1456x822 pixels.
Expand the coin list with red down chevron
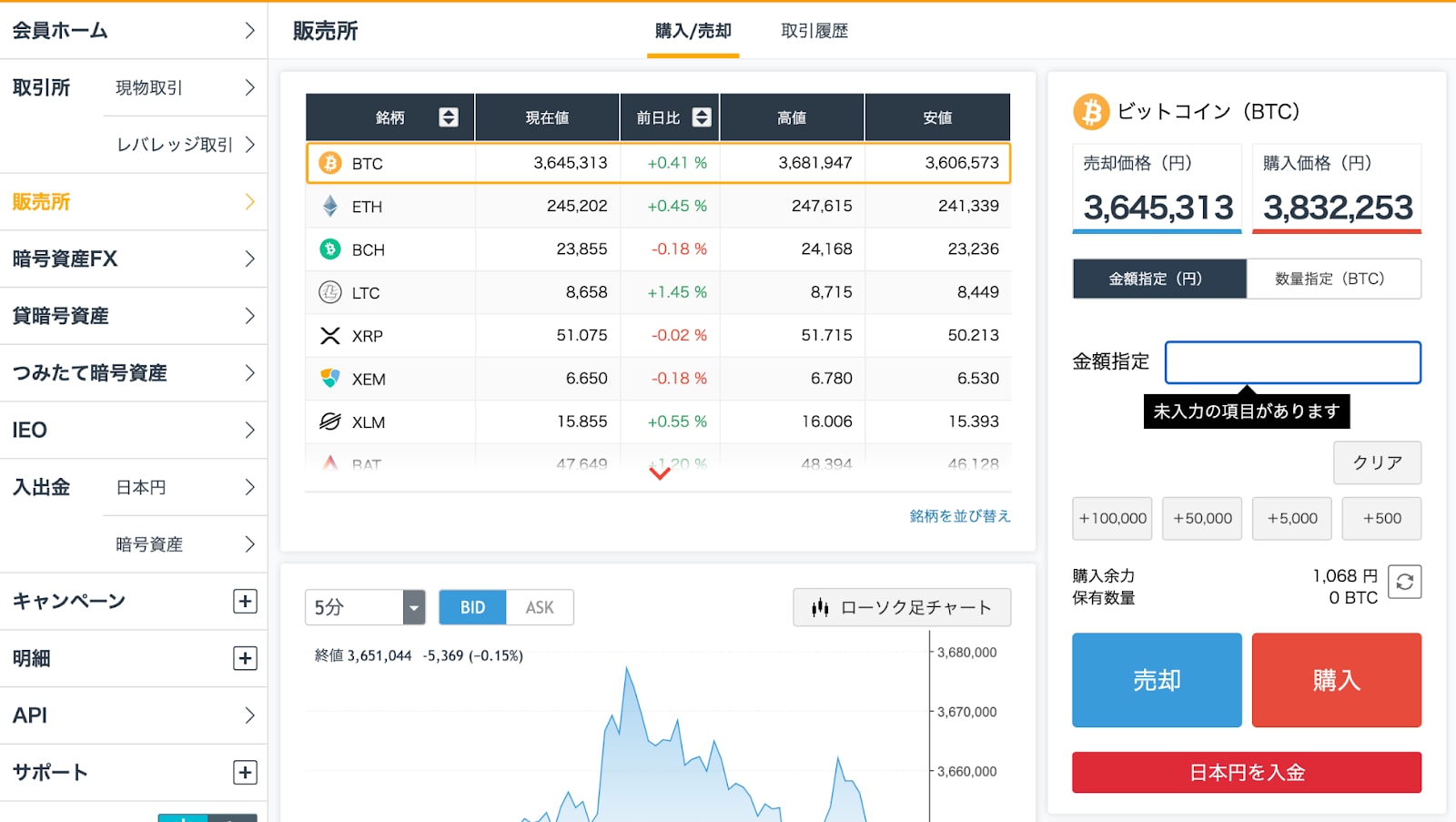tap(660, 473)
